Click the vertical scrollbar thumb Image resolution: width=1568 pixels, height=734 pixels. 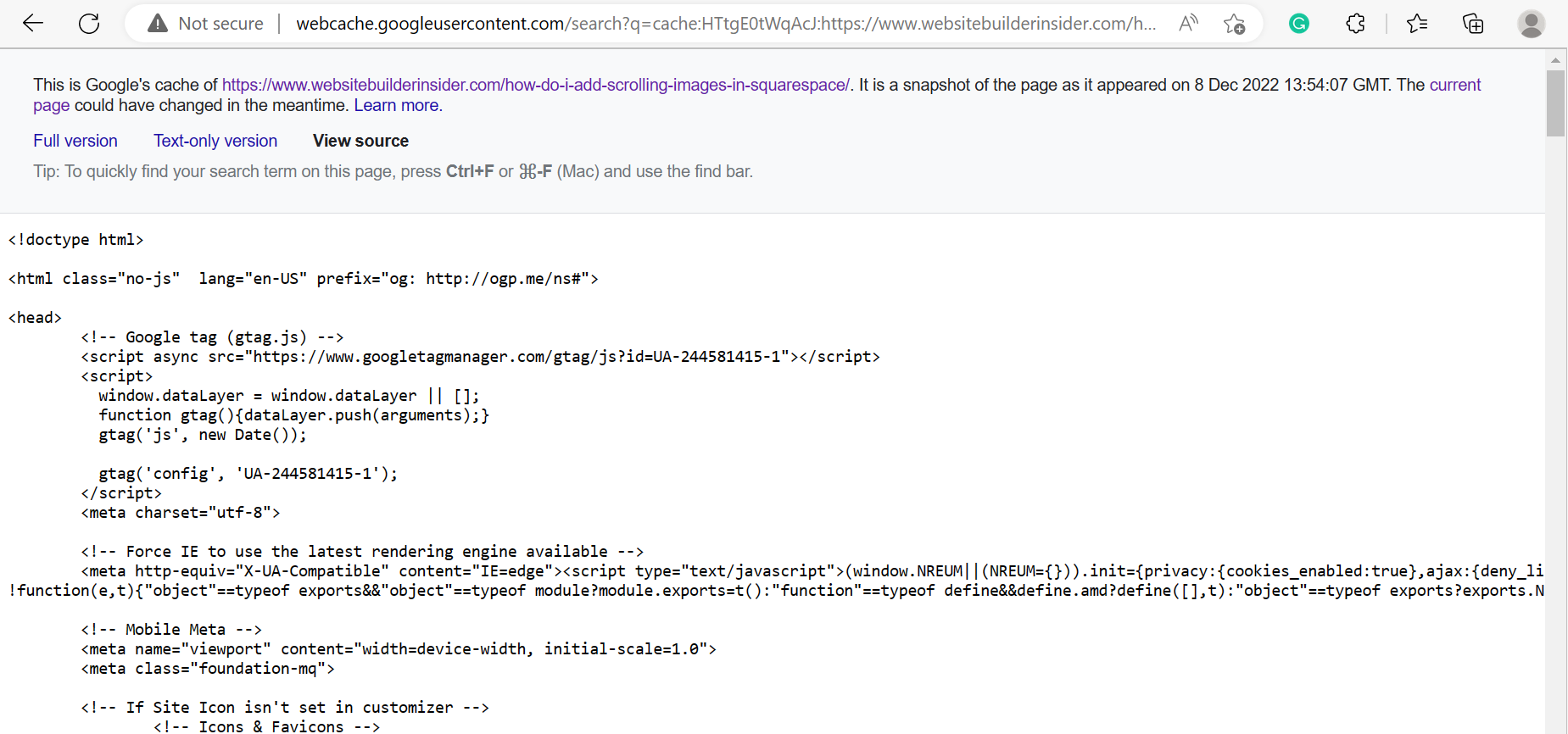point(1555,103)
